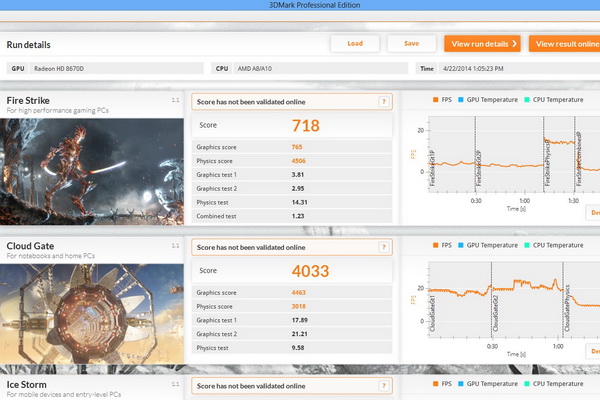Toggle GPU Temperature legend in Ice Storm chart
The image size is (600, 400).
488,384
